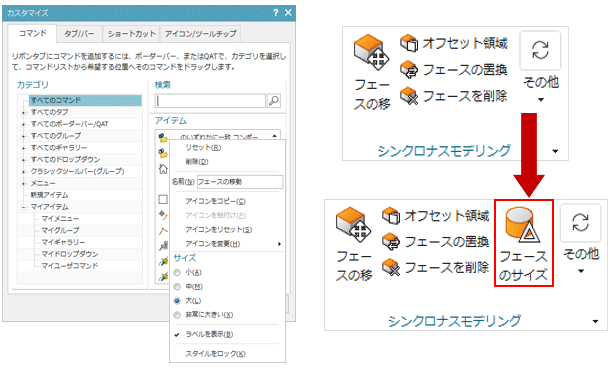Screen dimensions: 612x368
Task: Select マイギャラリー tree item
Action: [63, 242]
